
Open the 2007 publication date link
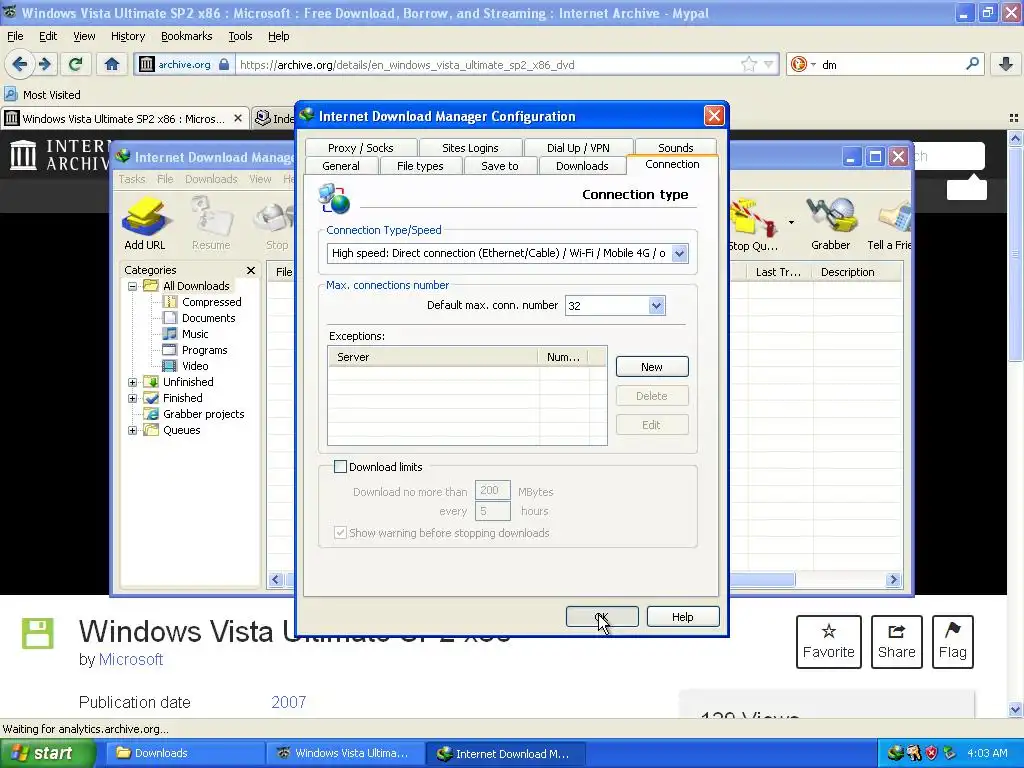click(x=289, y=702)
